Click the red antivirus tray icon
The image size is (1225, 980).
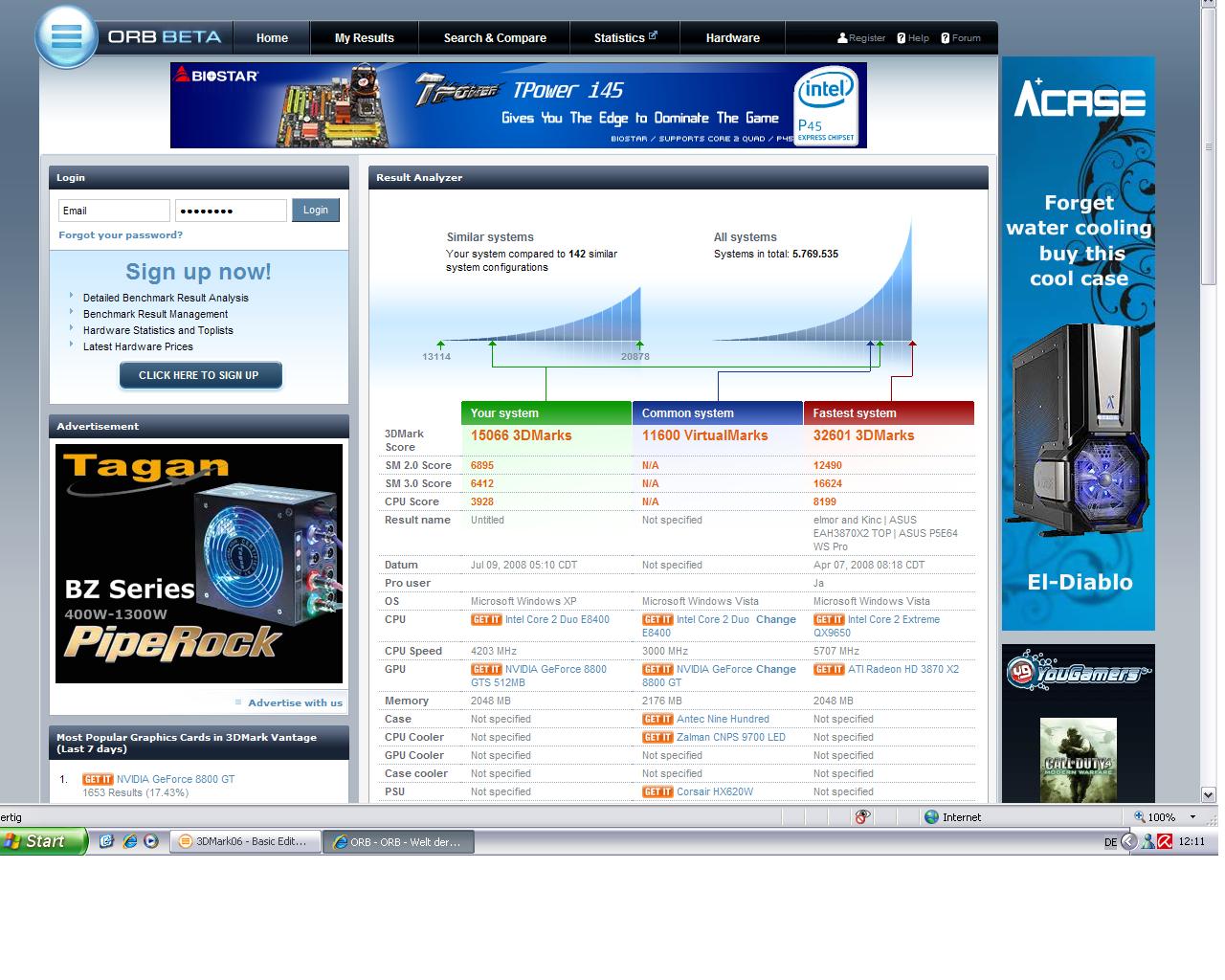tap(1165, 841)
